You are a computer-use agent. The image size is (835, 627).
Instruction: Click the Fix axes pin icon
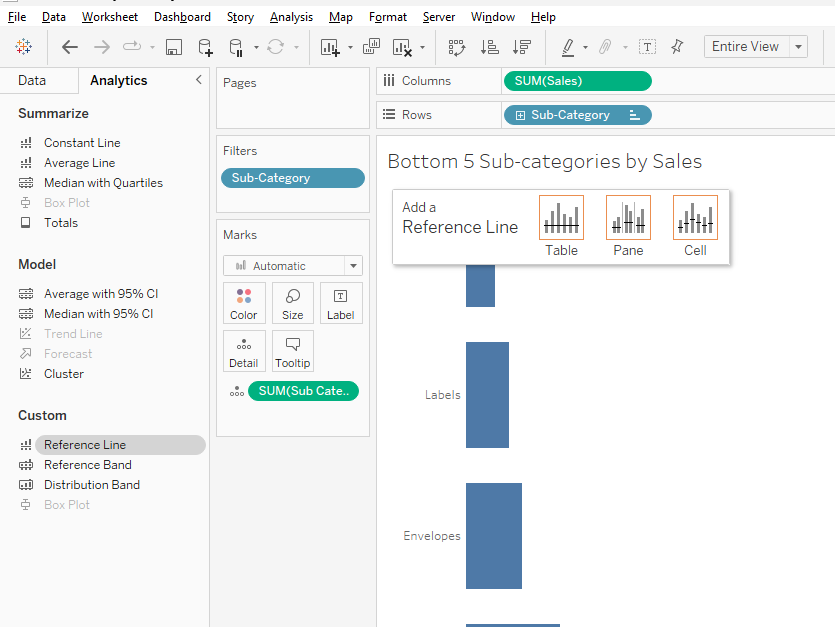[x=677, y=47]
